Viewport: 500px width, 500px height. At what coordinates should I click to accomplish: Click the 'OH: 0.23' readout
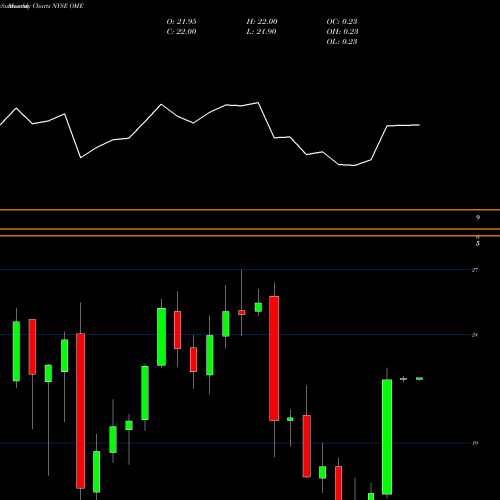(x=342, y=32)
